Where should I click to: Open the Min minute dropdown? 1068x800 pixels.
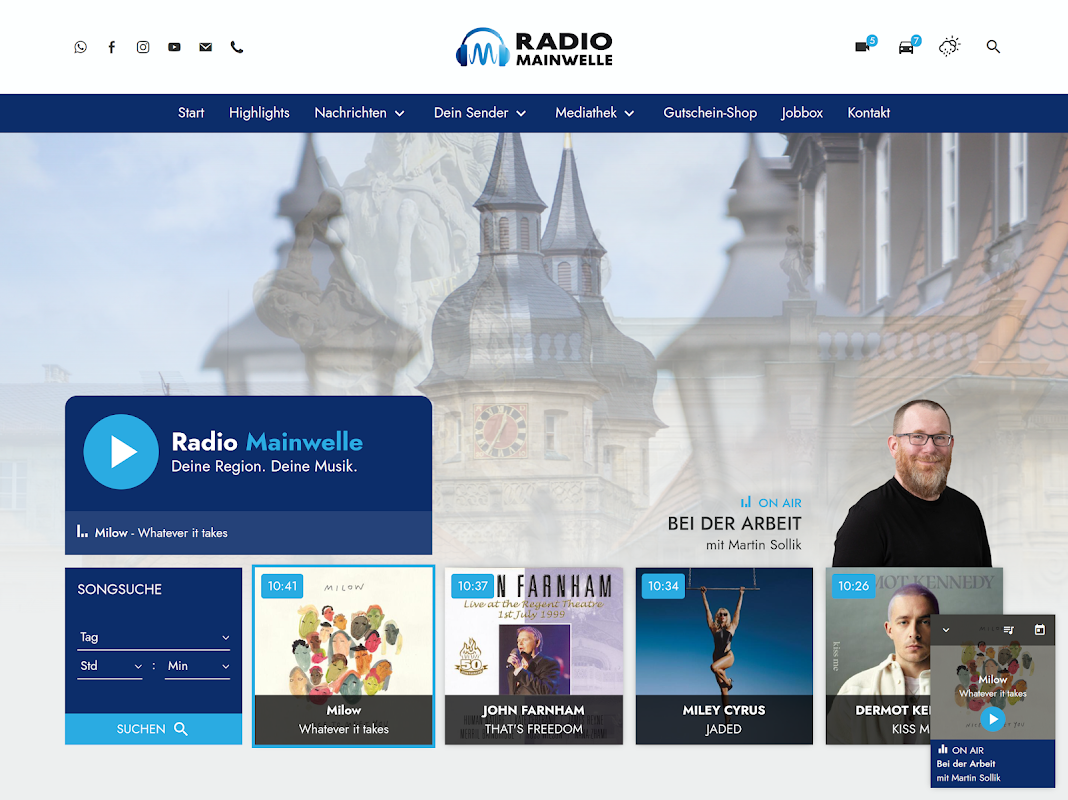197,666
